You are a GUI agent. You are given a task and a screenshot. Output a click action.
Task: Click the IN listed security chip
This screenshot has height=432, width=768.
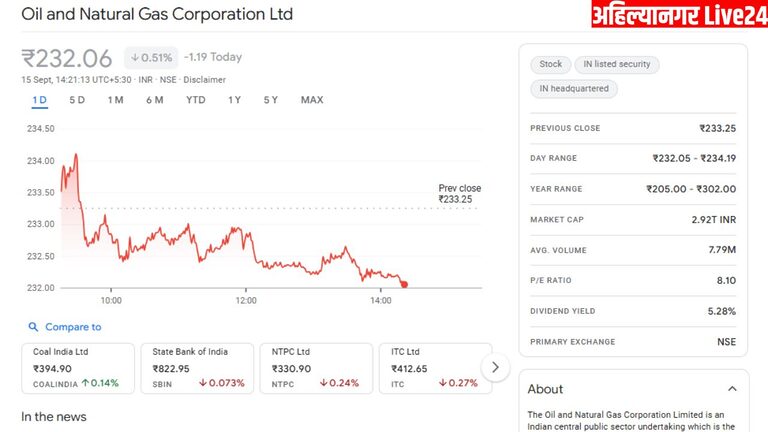(616, 64)
